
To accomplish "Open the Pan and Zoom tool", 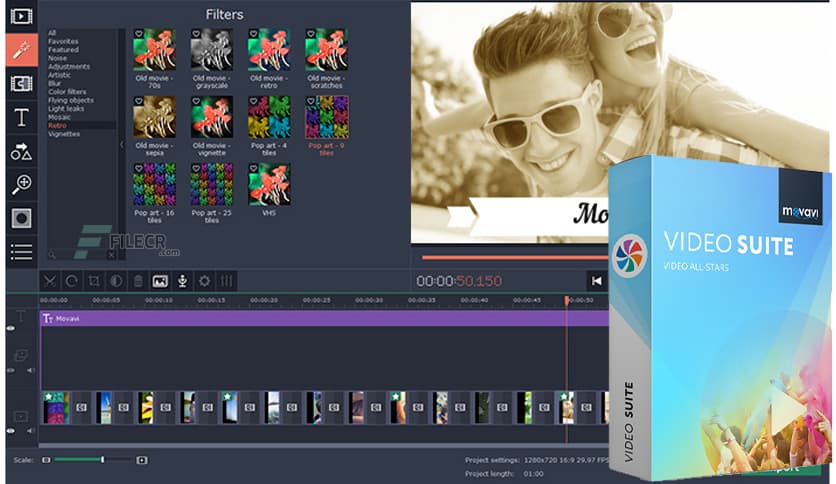I will point(21,184).
